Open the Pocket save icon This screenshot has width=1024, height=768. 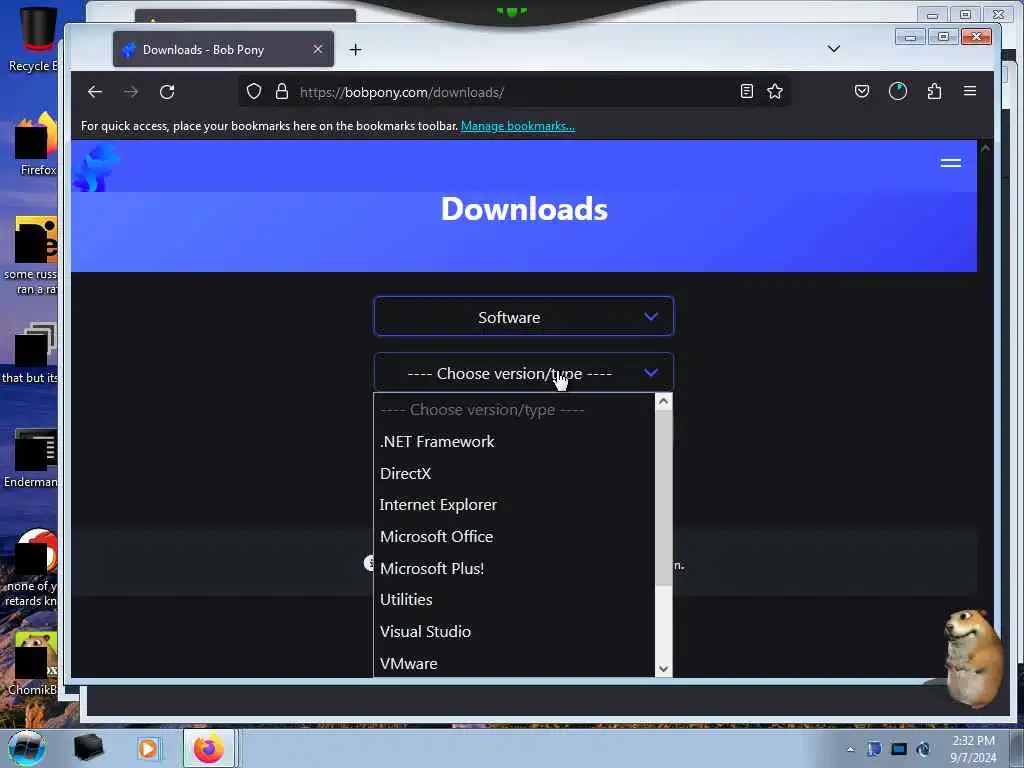[861, 91]
